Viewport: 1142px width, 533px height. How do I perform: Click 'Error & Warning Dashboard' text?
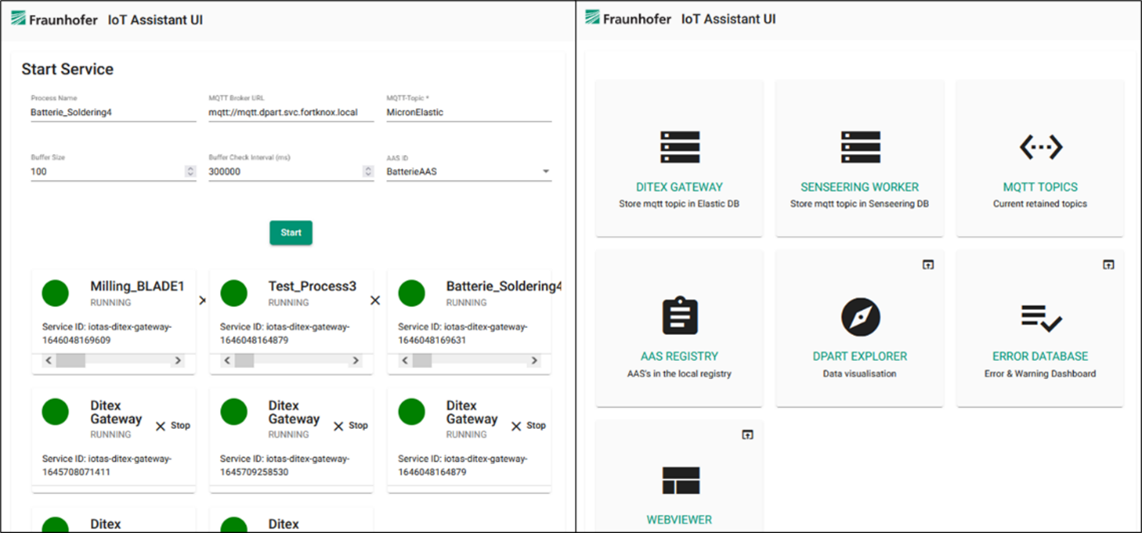1040,374
